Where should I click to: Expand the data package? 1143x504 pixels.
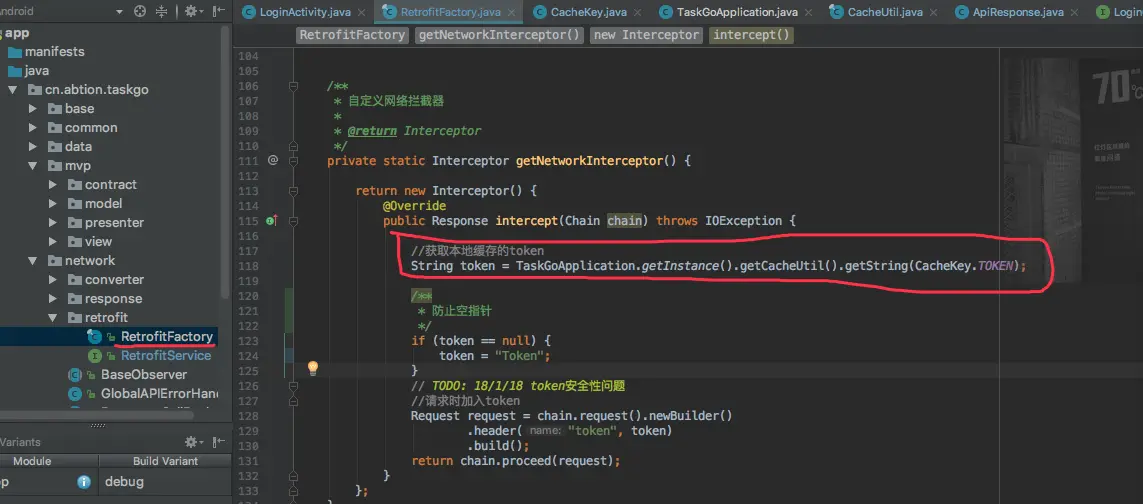[32, 147]
